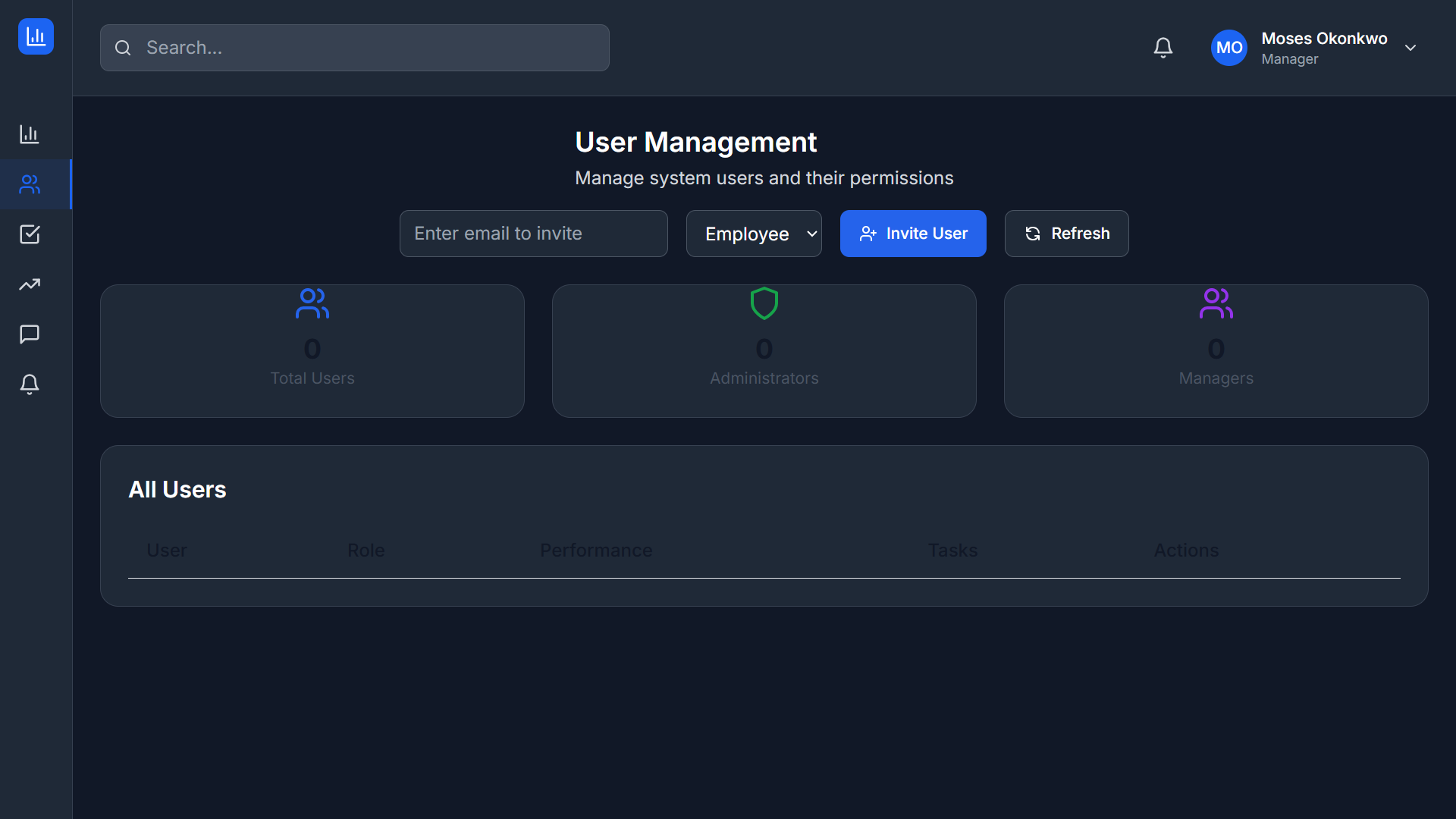The width and height of the screenshot is (1456, 819).
Task: Click the Total Users card icon
Action: click(312, 303)
